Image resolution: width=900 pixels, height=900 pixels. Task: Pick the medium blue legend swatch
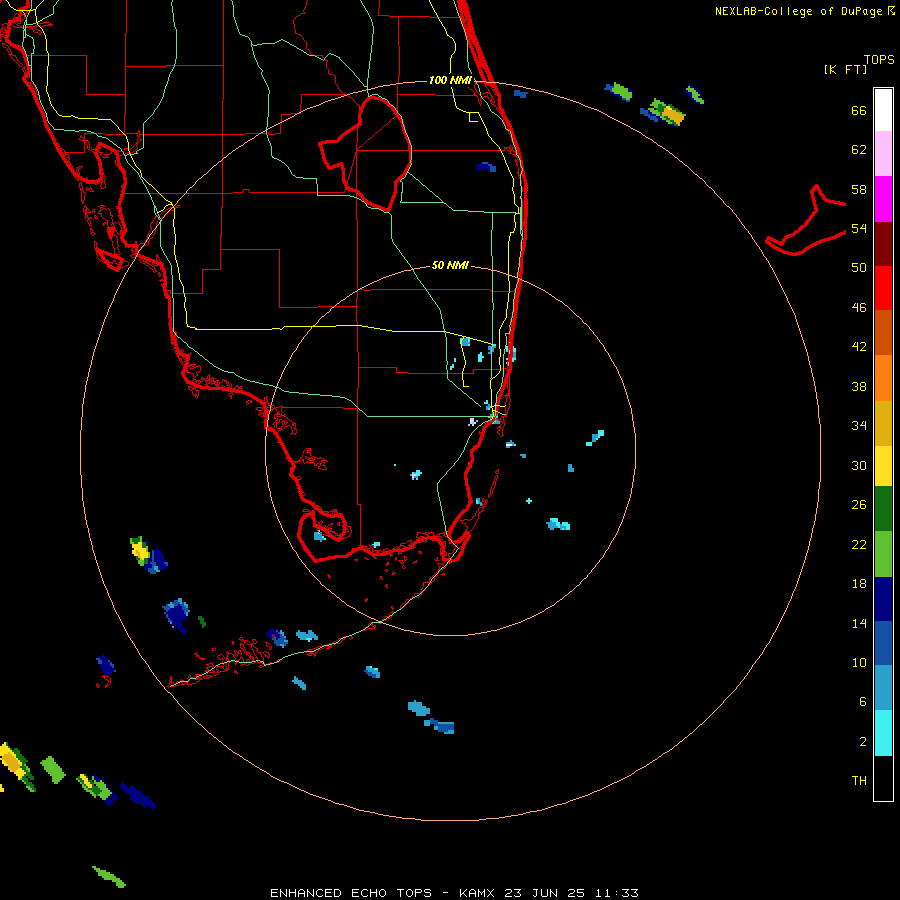[883, 643]
